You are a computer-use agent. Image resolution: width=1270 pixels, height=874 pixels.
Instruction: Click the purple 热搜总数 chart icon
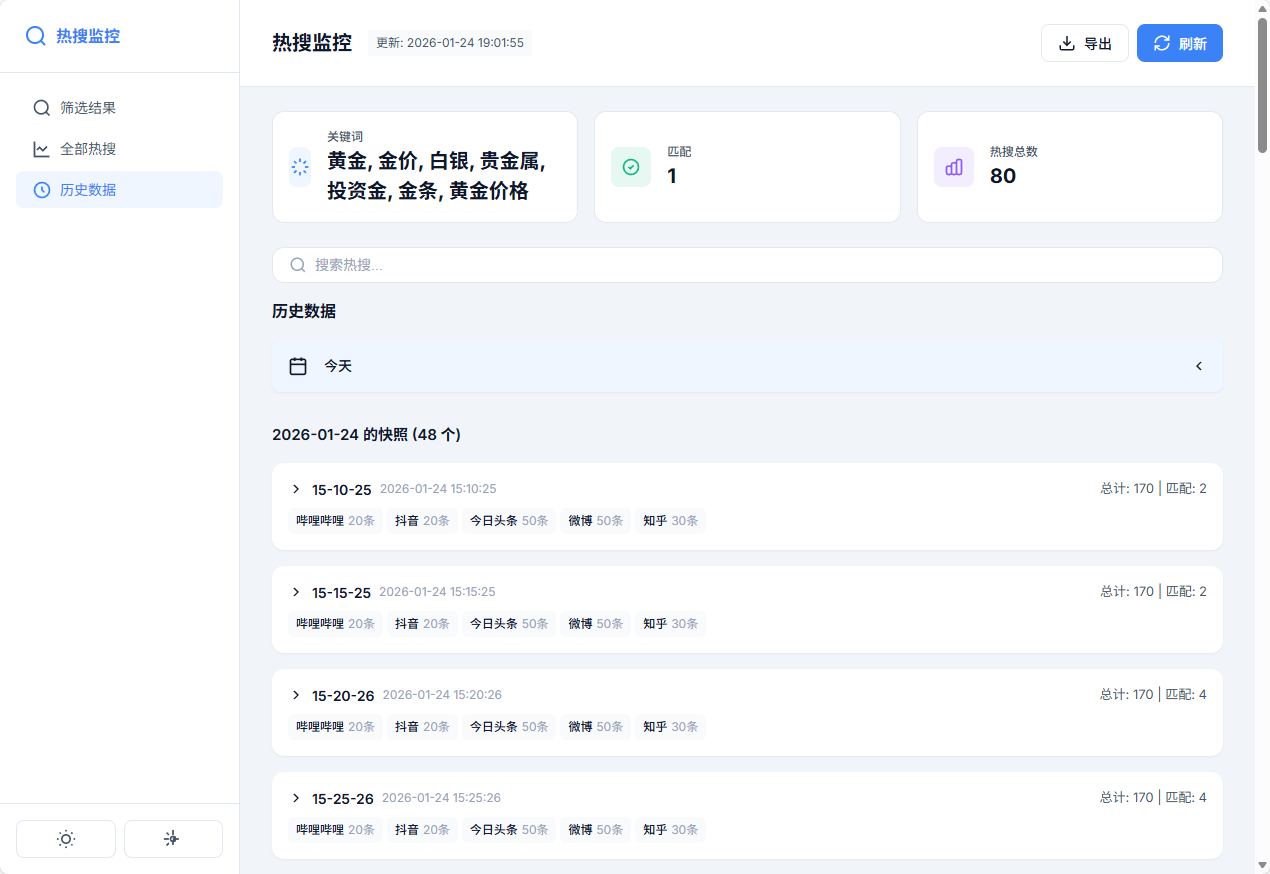point(953,167)
